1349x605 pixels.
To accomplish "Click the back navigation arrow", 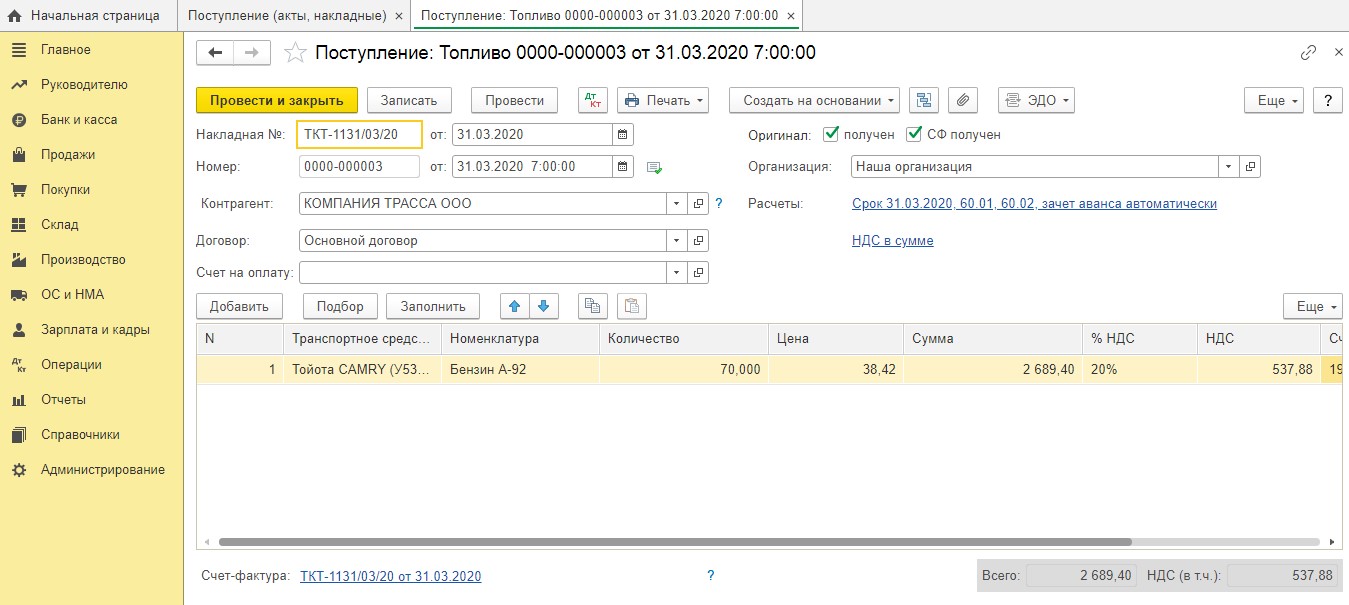I will coord(215,53).
